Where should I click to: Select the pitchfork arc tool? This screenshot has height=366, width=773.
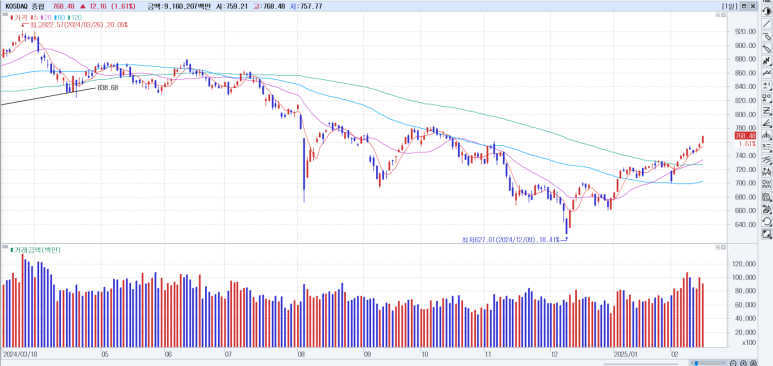[x=767, y=135]
